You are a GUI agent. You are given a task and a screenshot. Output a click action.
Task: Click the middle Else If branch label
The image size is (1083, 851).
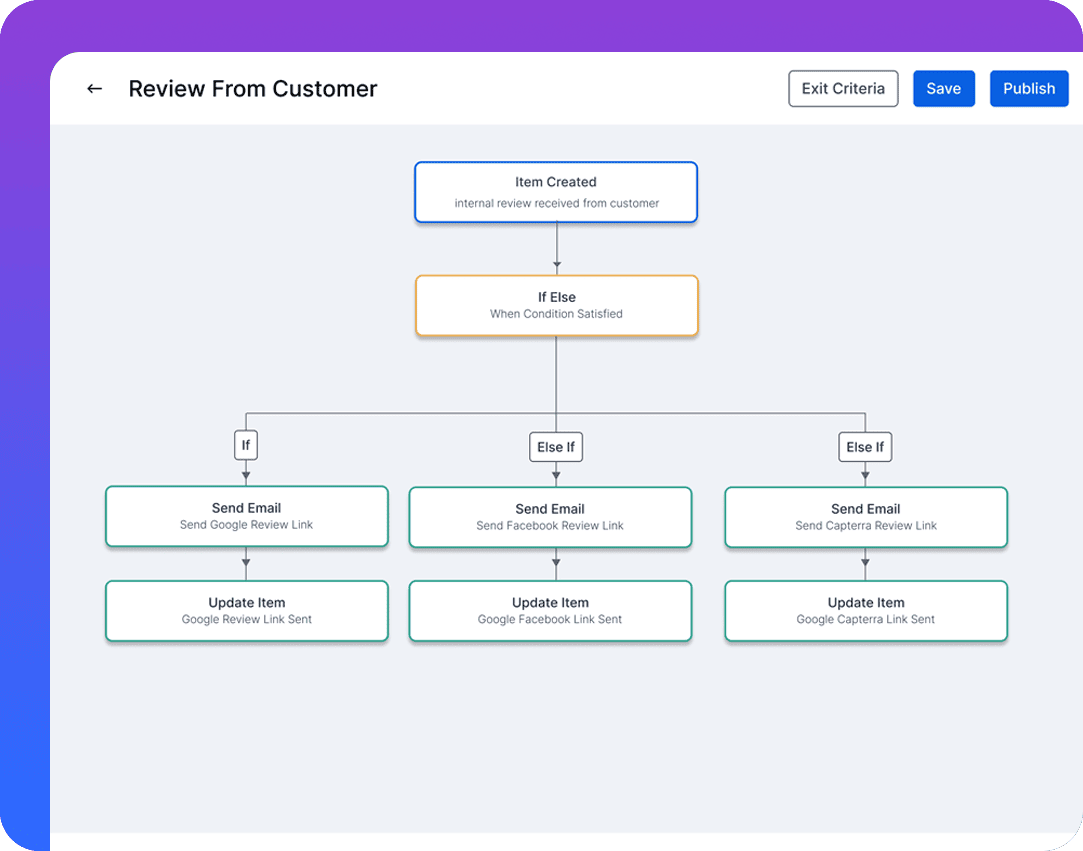[x=556, y=447]
